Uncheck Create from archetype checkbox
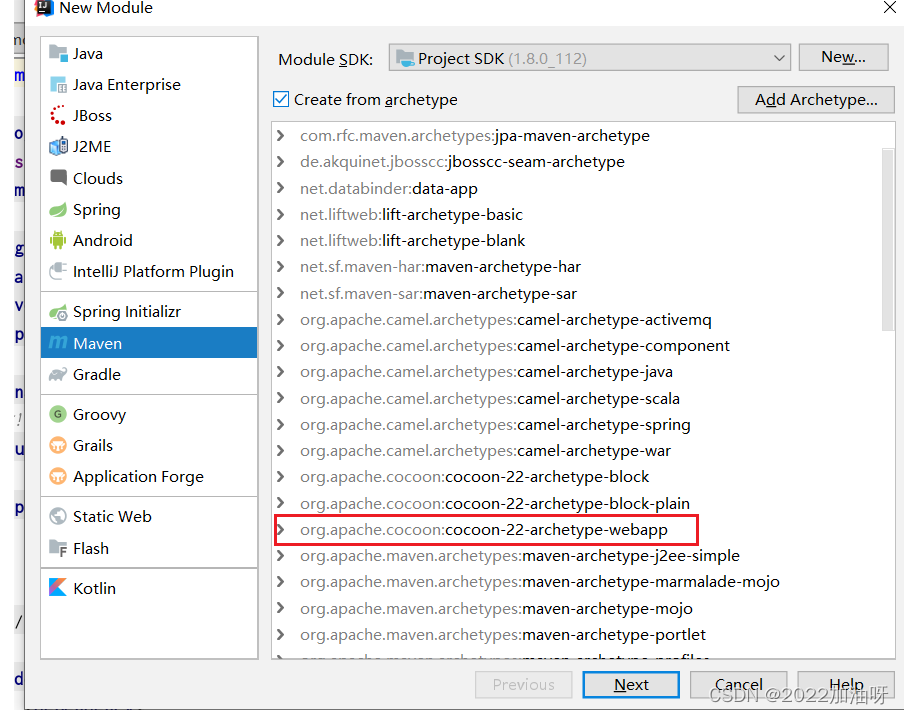This screenshot has height=714, width=904. [x=281, y=99]
